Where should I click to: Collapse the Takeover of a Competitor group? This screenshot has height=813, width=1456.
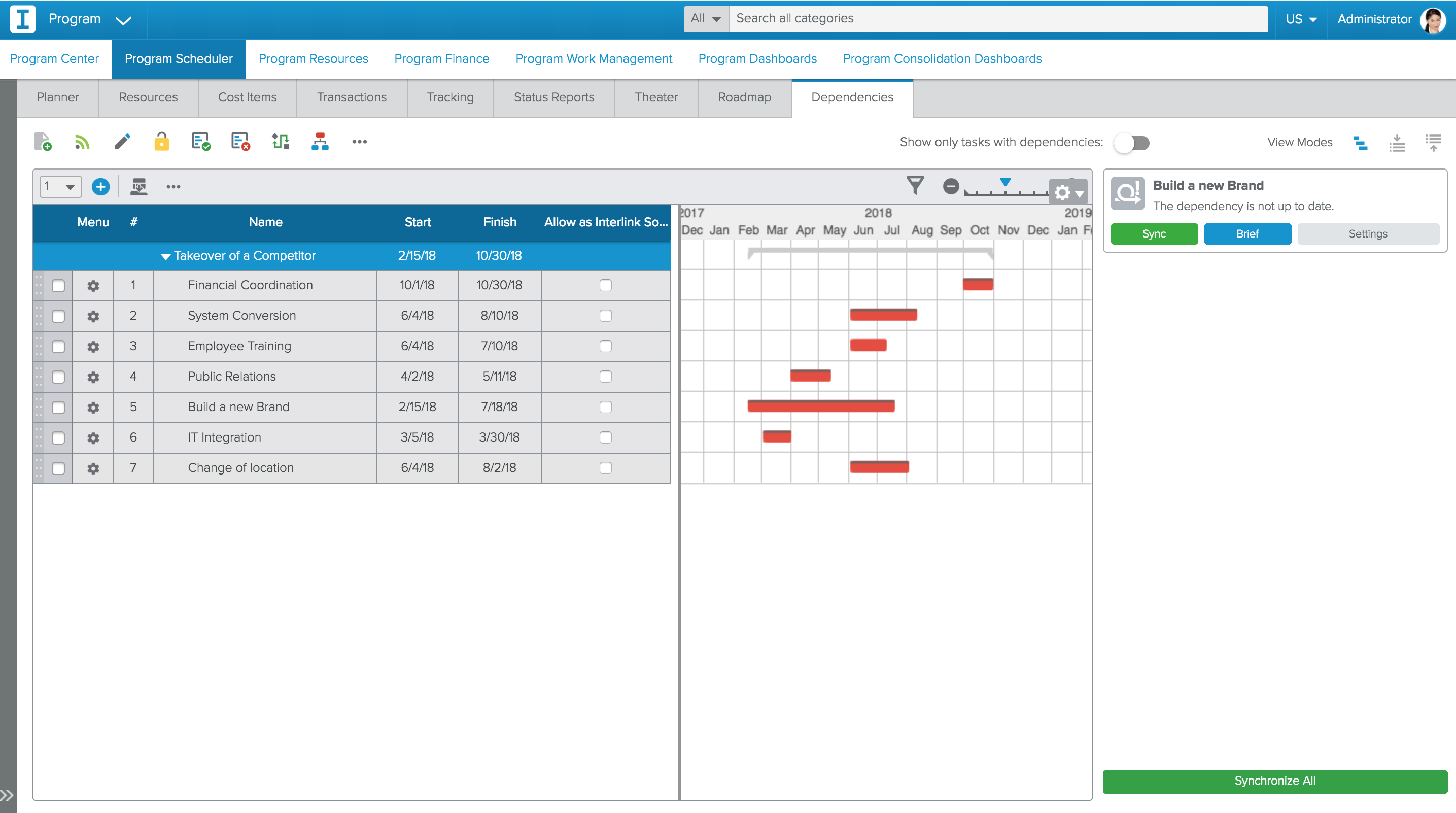[x=165, y=256]
